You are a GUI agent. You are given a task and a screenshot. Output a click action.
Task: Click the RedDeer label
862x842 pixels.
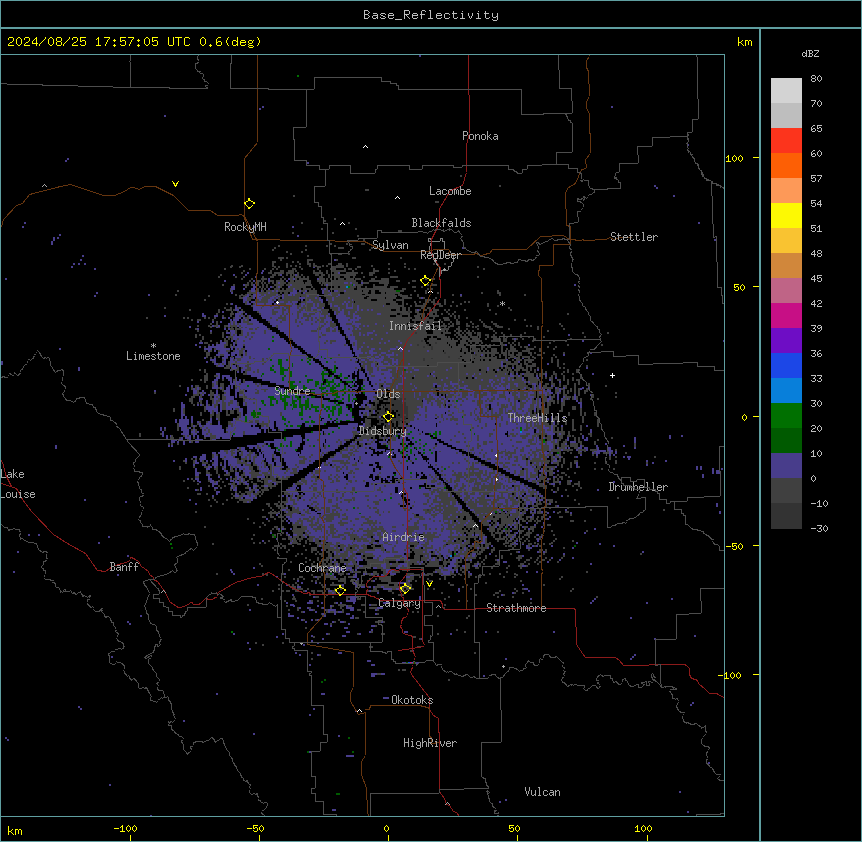[440, 255]
